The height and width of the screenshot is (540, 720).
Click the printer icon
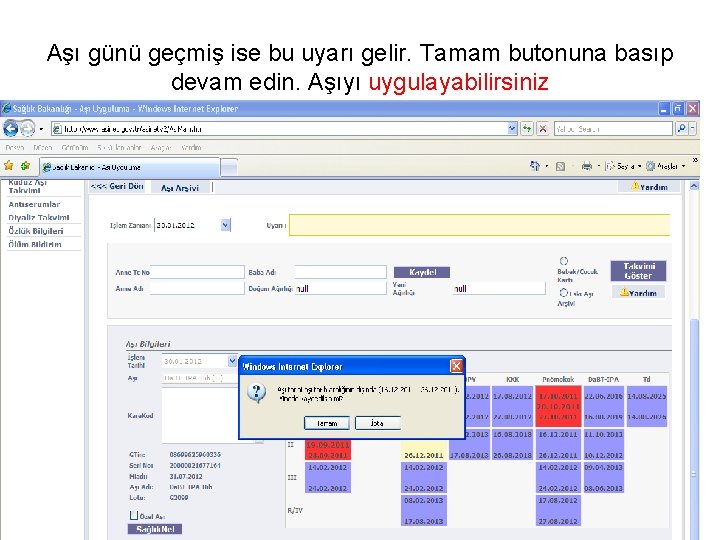click(x=587, y=166)
